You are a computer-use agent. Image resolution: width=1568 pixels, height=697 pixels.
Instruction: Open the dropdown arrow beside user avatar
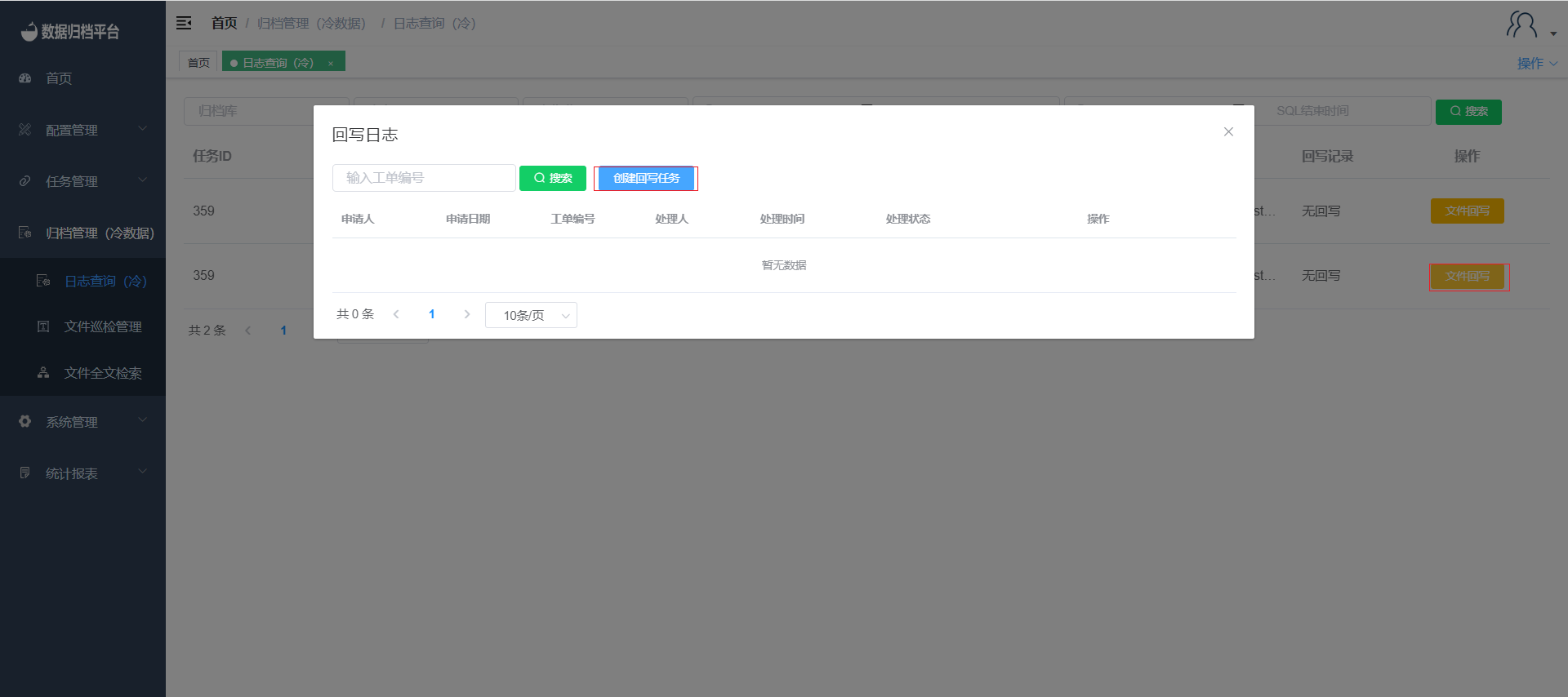1553,33
